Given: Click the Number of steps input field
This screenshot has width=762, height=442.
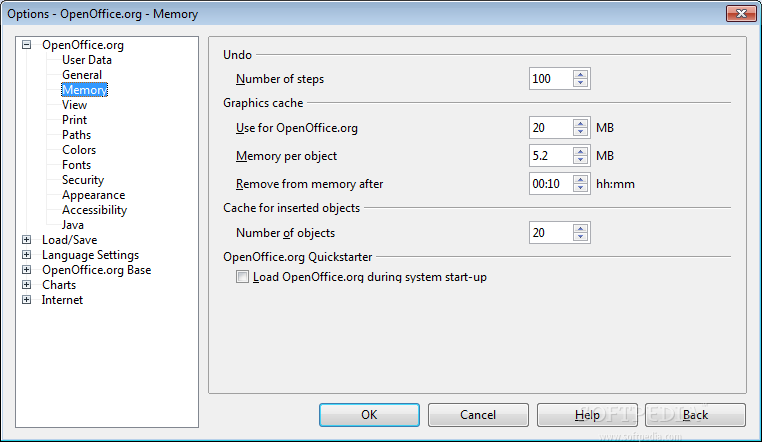Looking at the screenshot, I should (552, 79).
